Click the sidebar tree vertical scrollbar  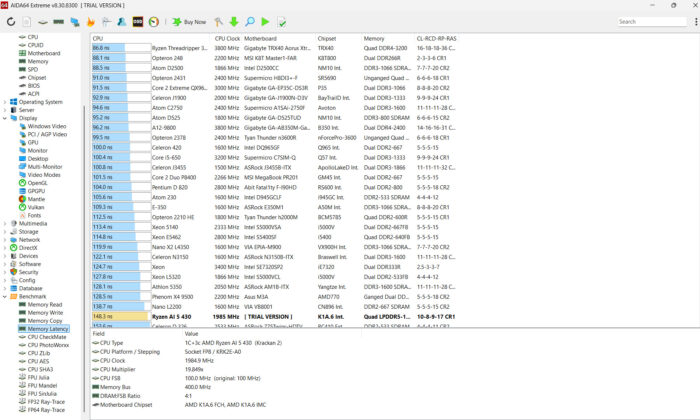(83, 259)
